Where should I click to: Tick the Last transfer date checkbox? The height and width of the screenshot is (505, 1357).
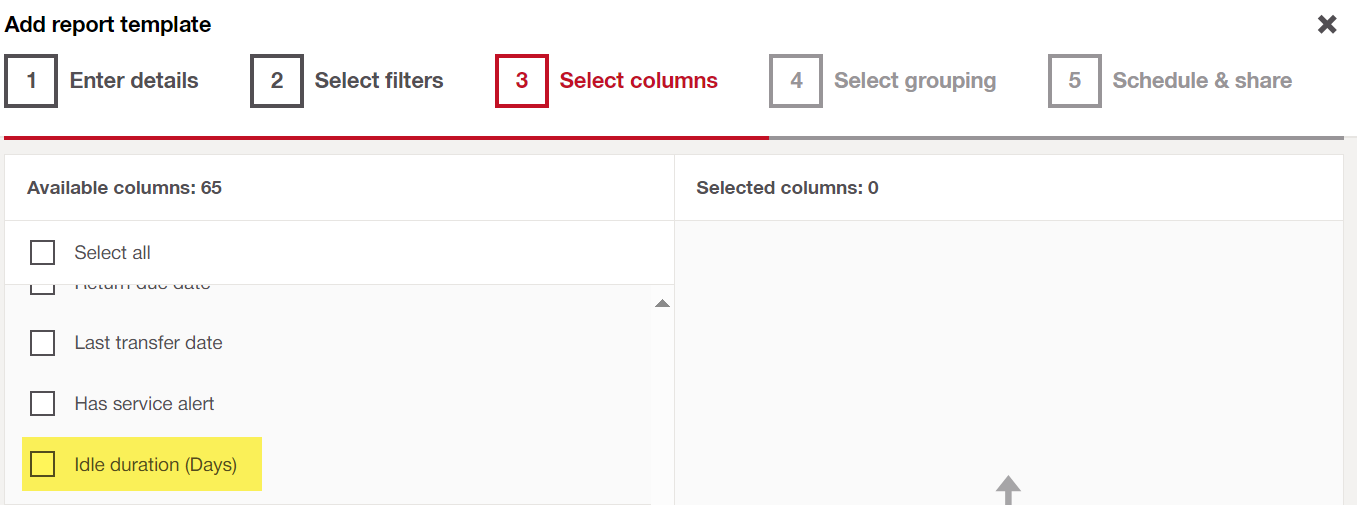tap(42, 343)
